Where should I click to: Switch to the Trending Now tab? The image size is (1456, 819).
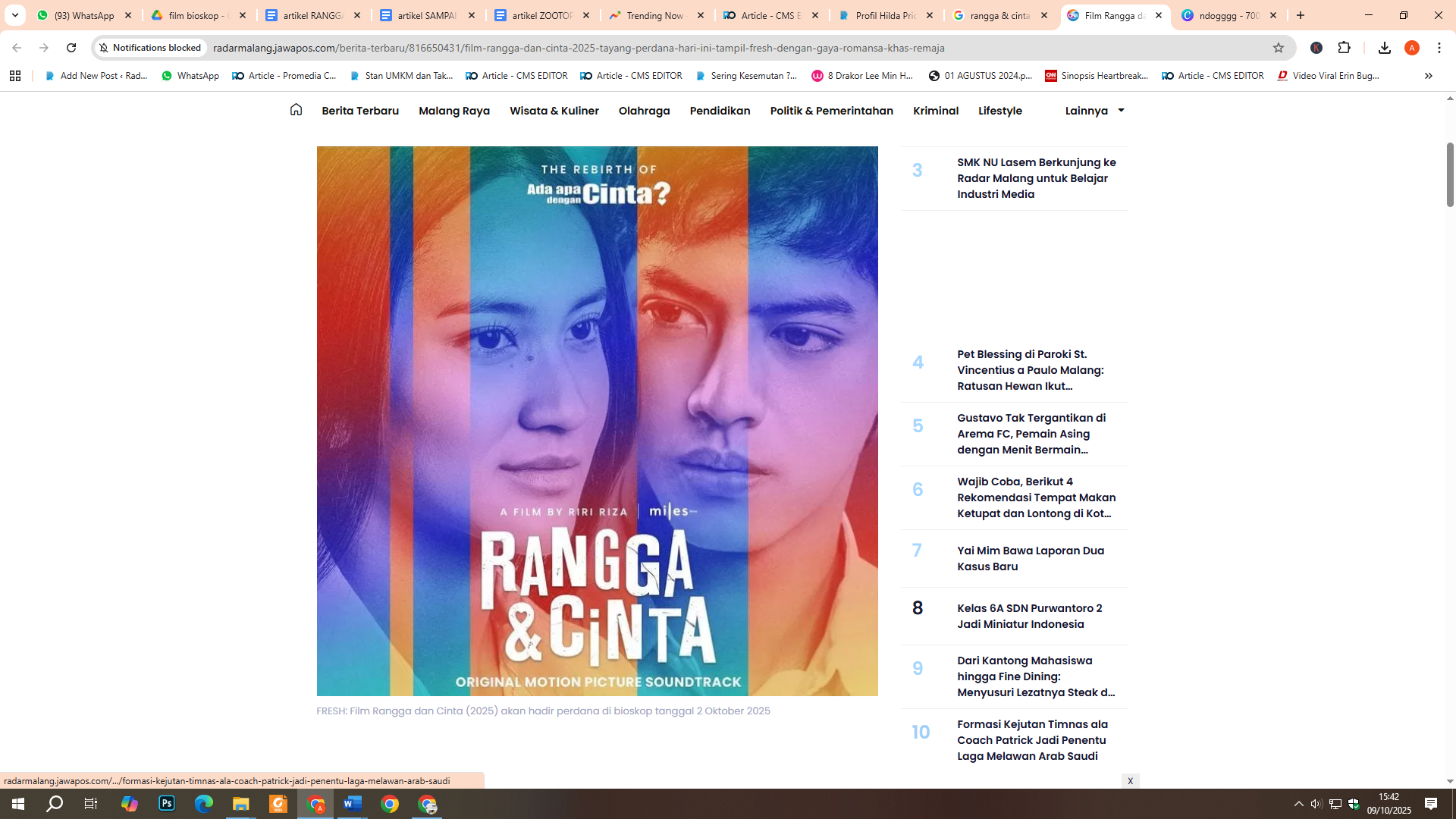pos(657,15)
